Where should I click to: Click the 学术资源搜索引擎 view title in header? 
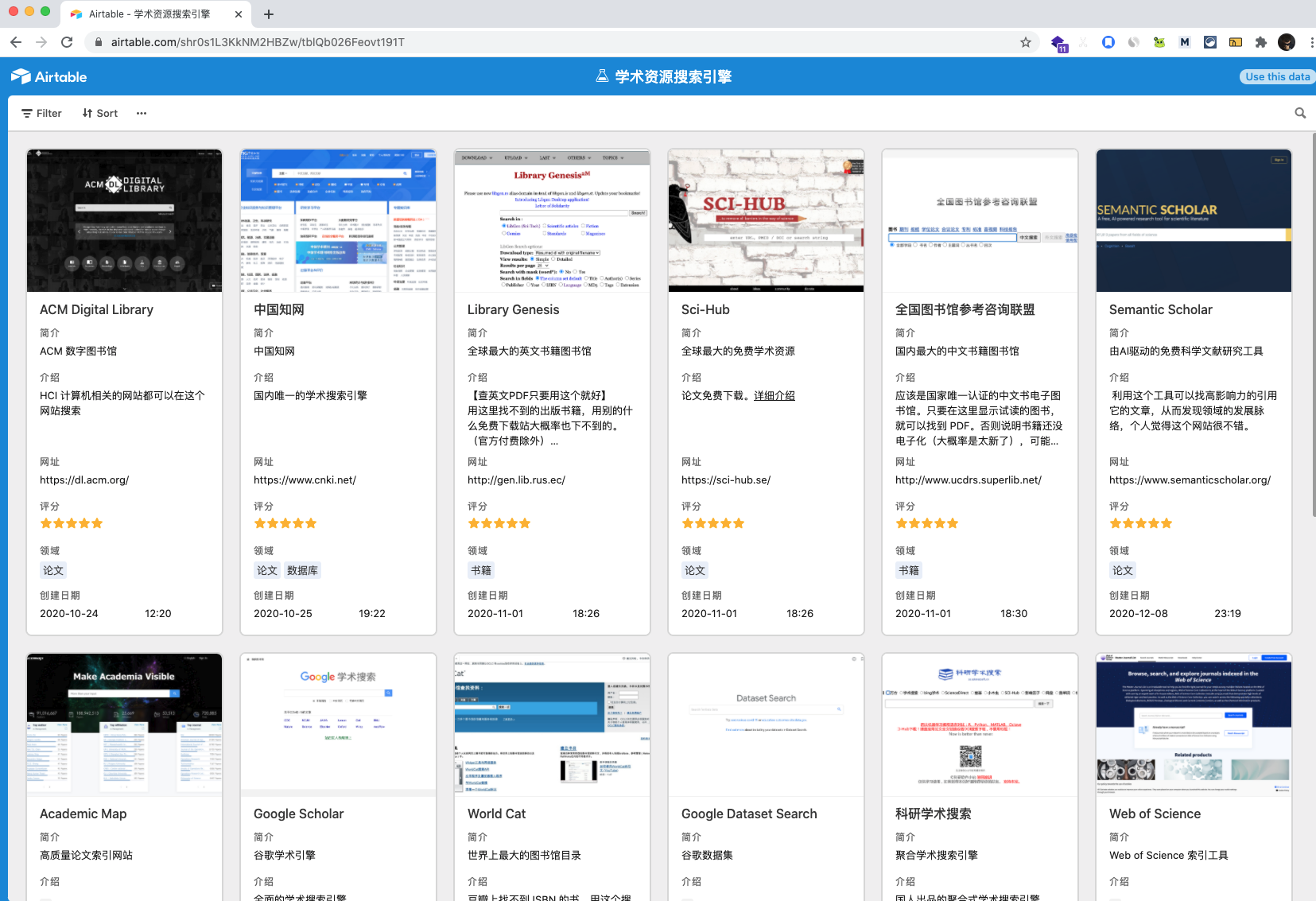click(673, 76)
